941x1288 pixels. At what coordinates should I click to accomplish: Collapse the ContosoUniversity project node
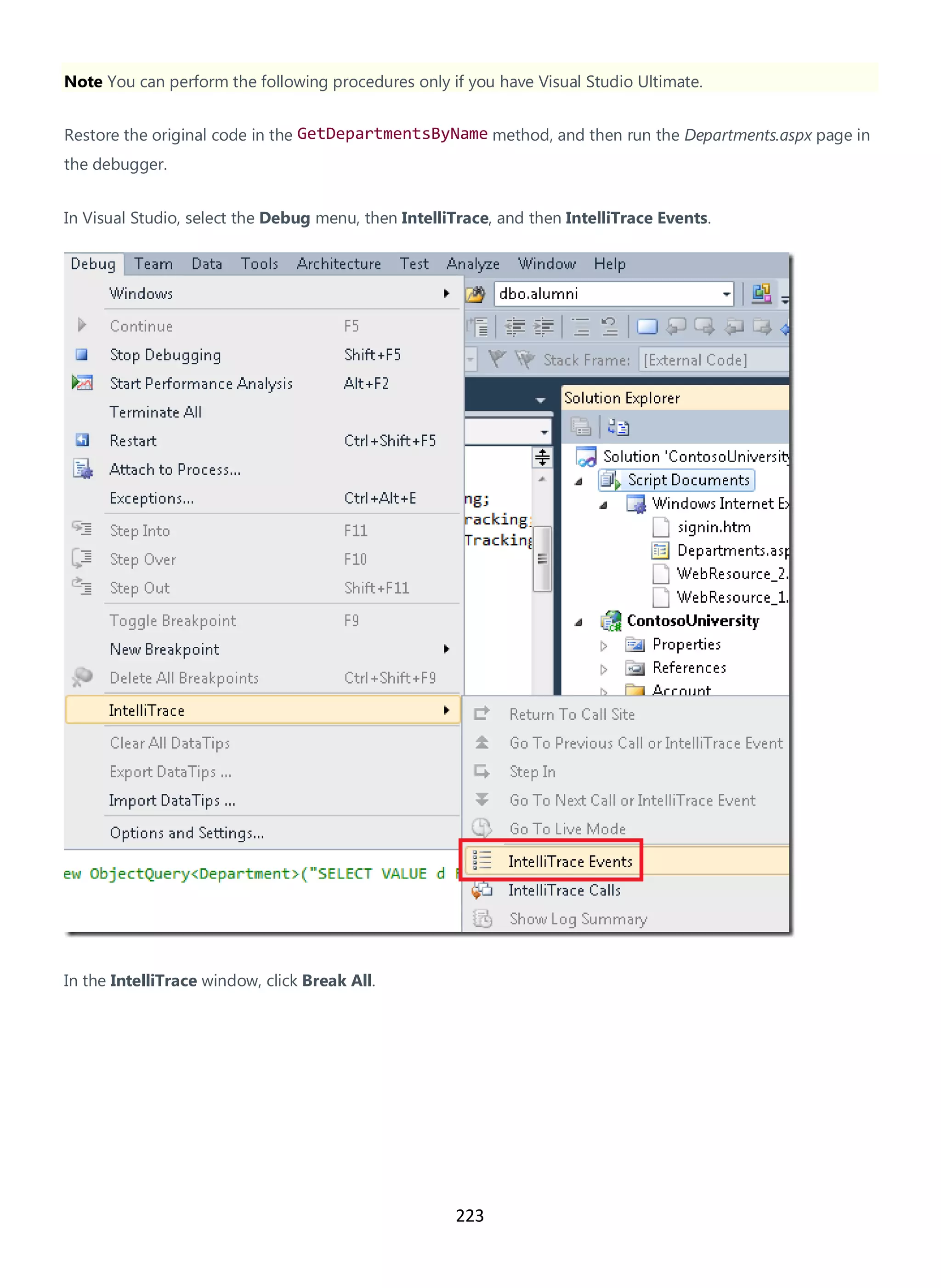point(579,622)
